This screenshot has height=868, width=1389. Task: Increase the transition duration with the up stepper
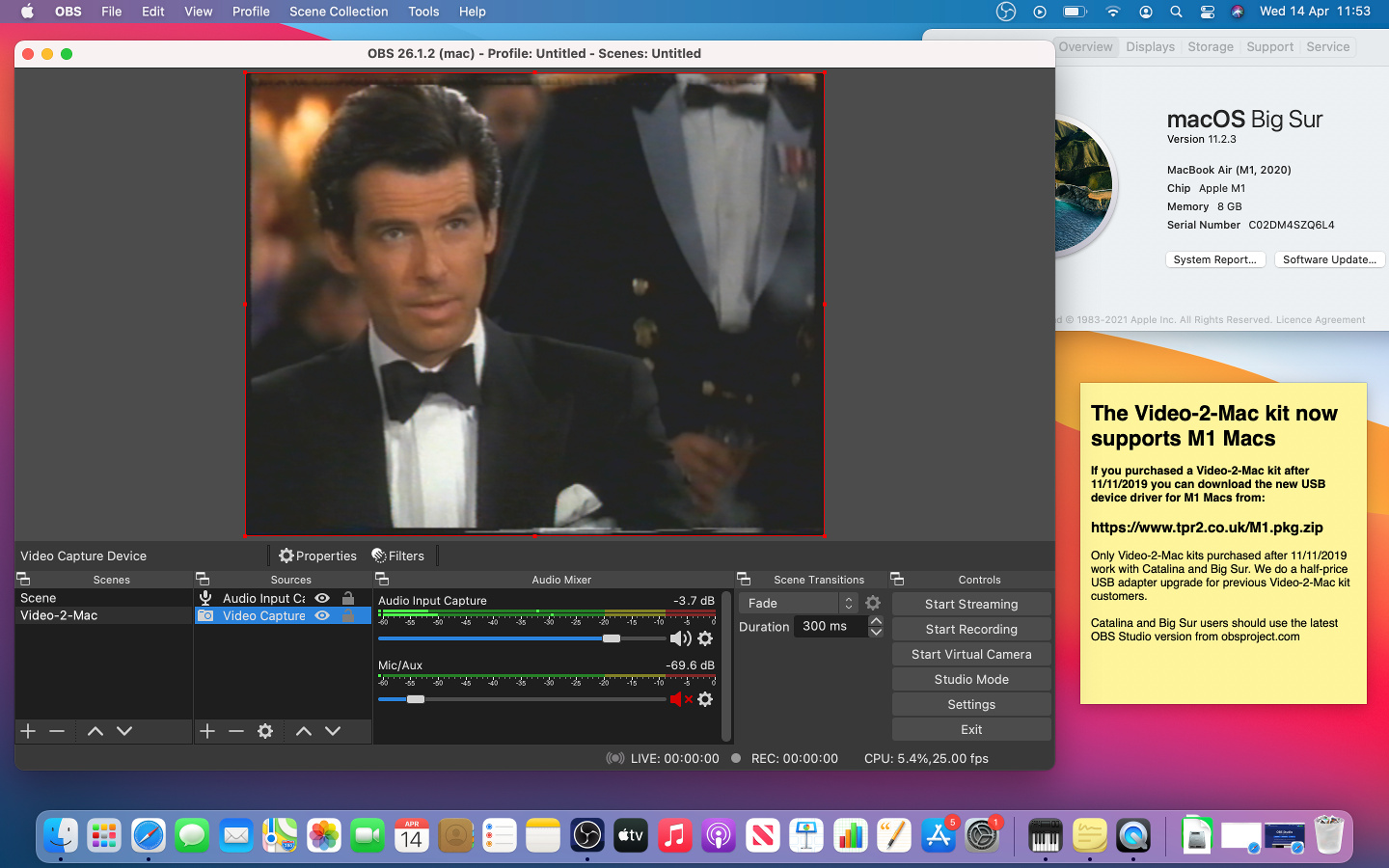[876, 620]
